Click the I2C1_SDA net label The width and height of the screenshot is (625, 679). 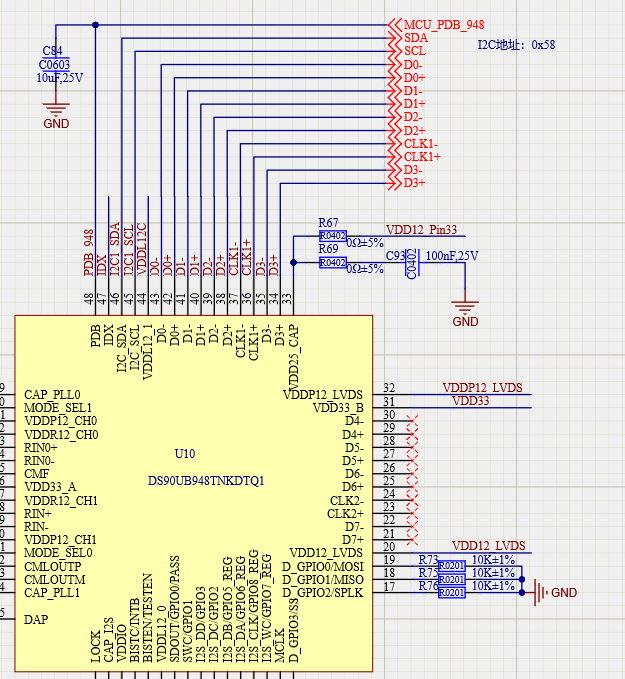click(x=114, y=249)
